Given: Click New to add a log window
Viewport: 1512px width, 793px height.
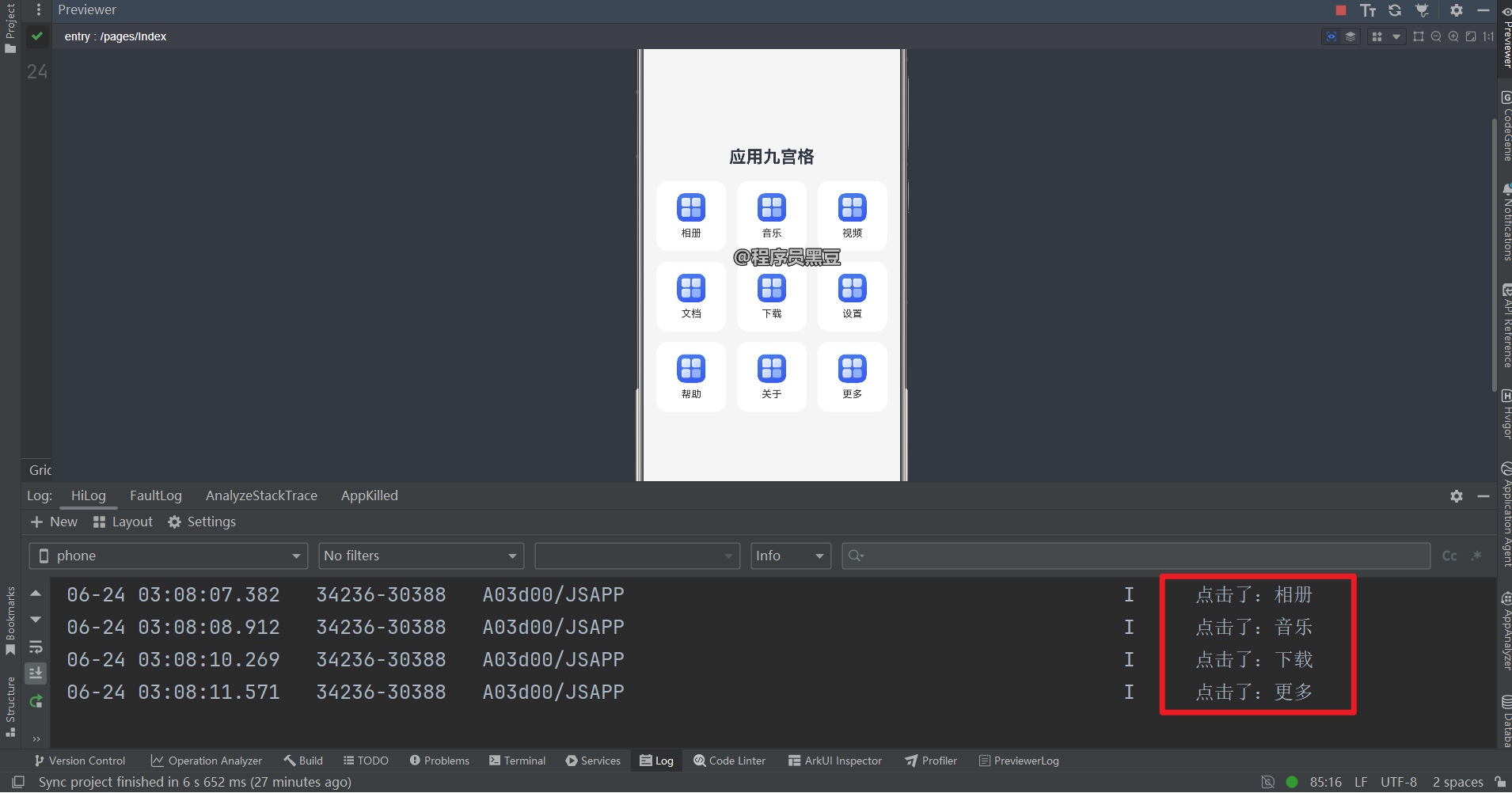Looking at the screenshot, I should [x=54, y=522].
